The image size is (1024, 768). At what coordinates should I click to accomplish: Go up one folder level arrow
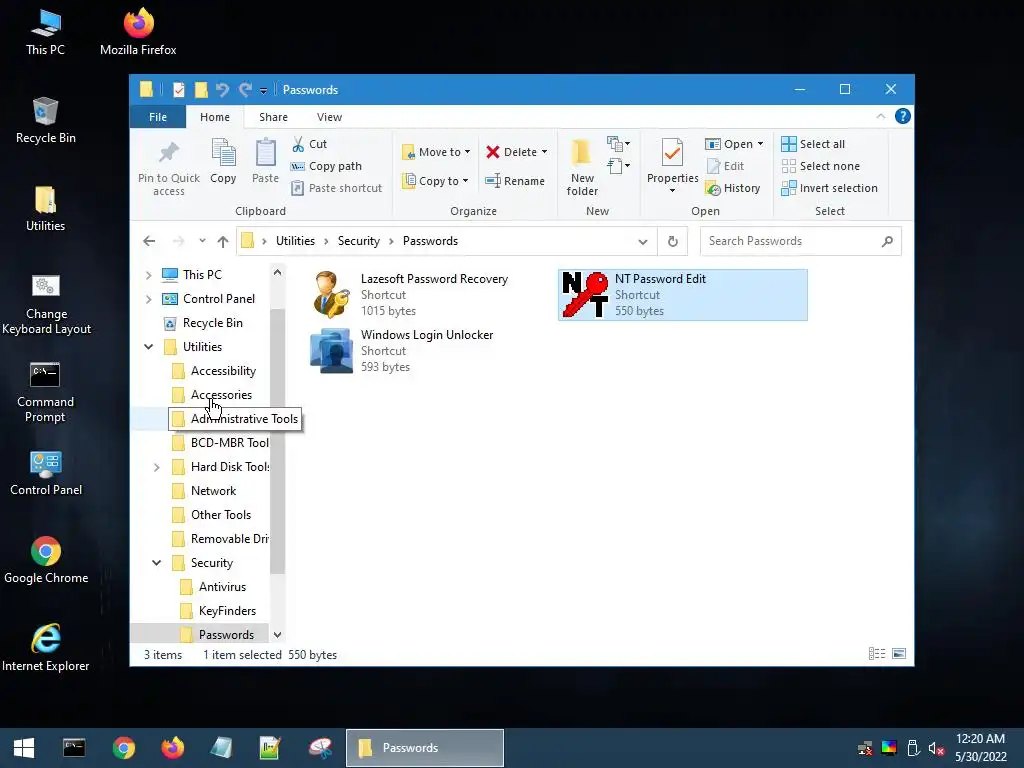tap(223, 241)
